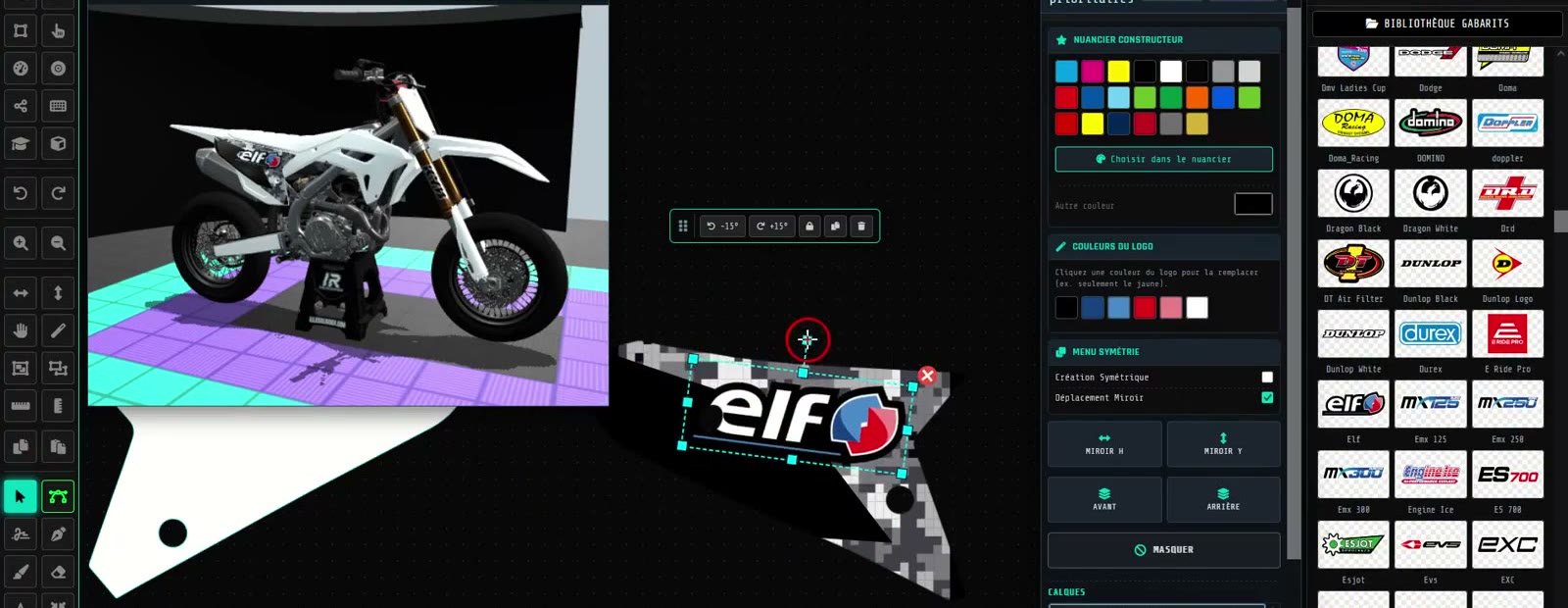Click the paste clipboard icon
The image size is (1568, 608).
(x=58, y=446)
